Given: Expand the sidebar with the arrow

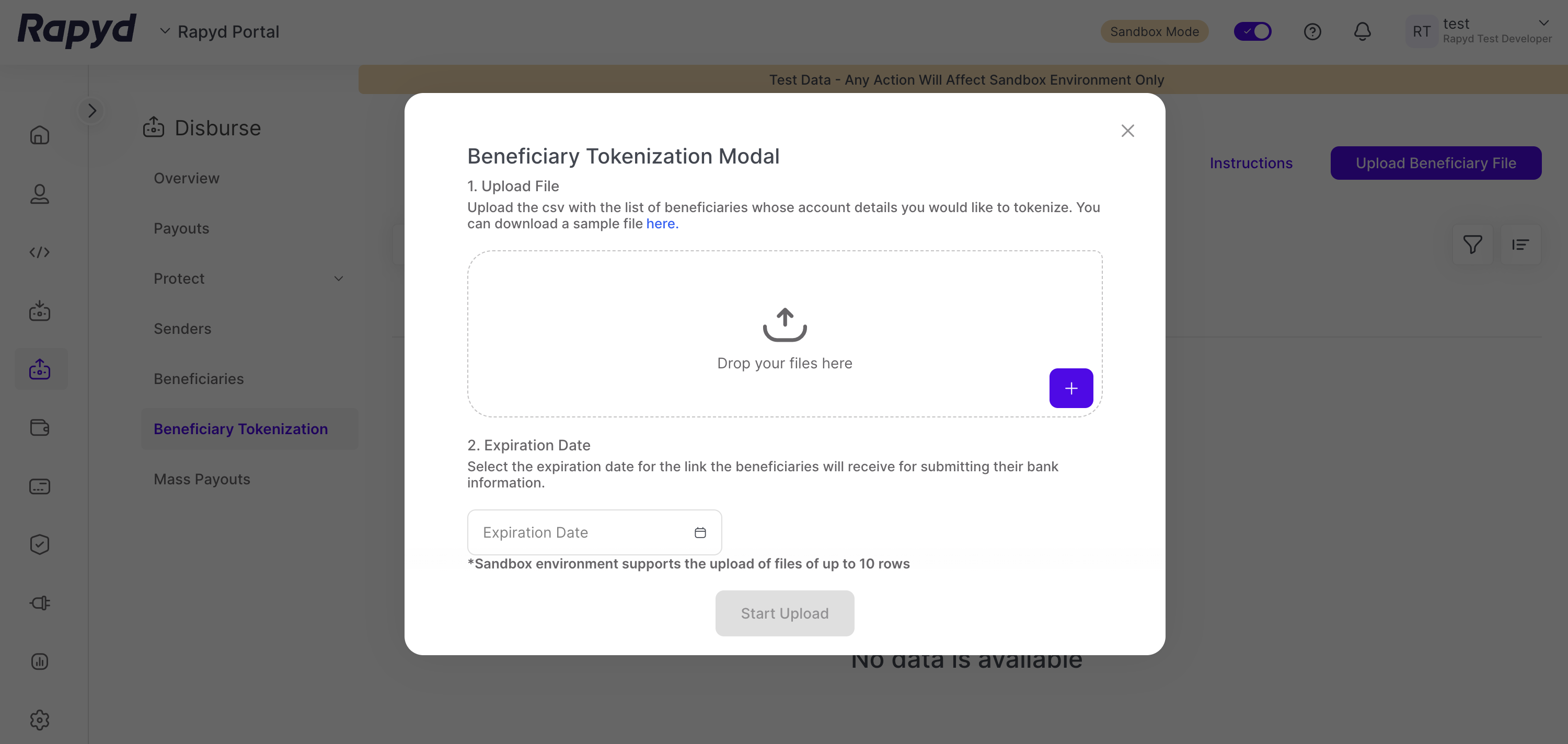Looking at the screenshot, I should click(x=92, y=111).
